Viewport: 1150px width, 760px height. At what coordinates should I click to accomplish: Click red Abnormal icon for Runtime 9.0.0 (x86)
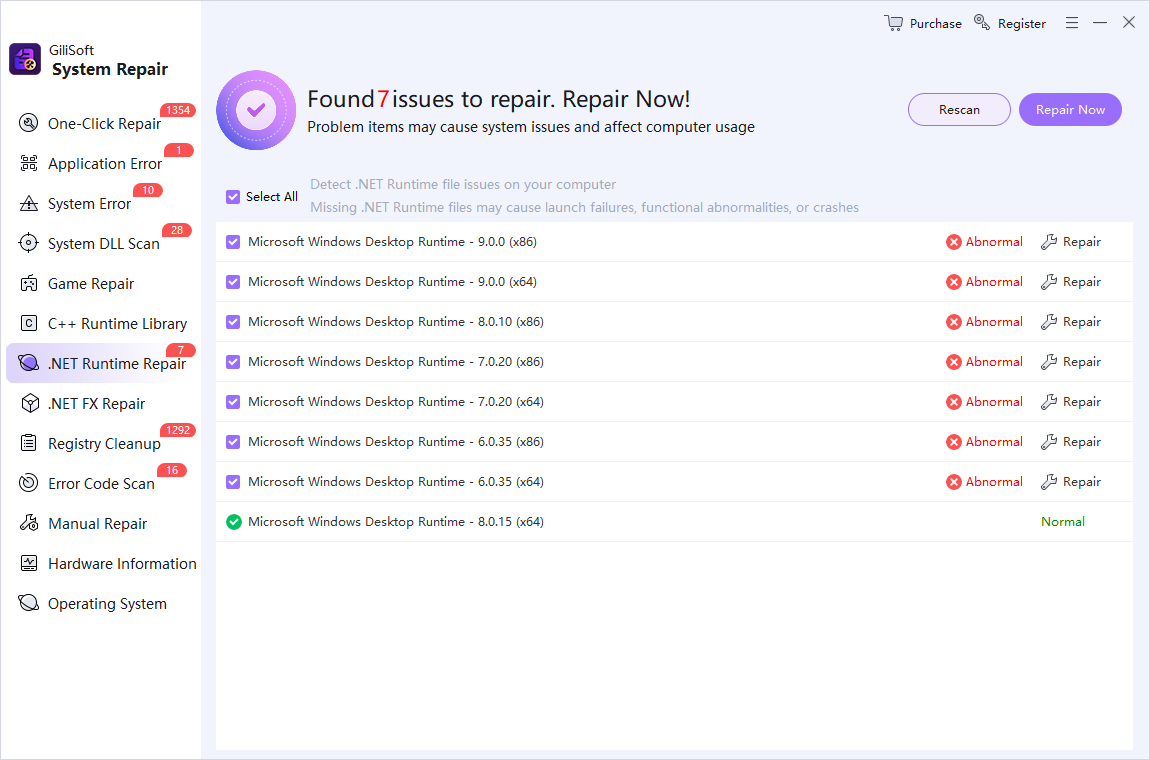(953, 242)
